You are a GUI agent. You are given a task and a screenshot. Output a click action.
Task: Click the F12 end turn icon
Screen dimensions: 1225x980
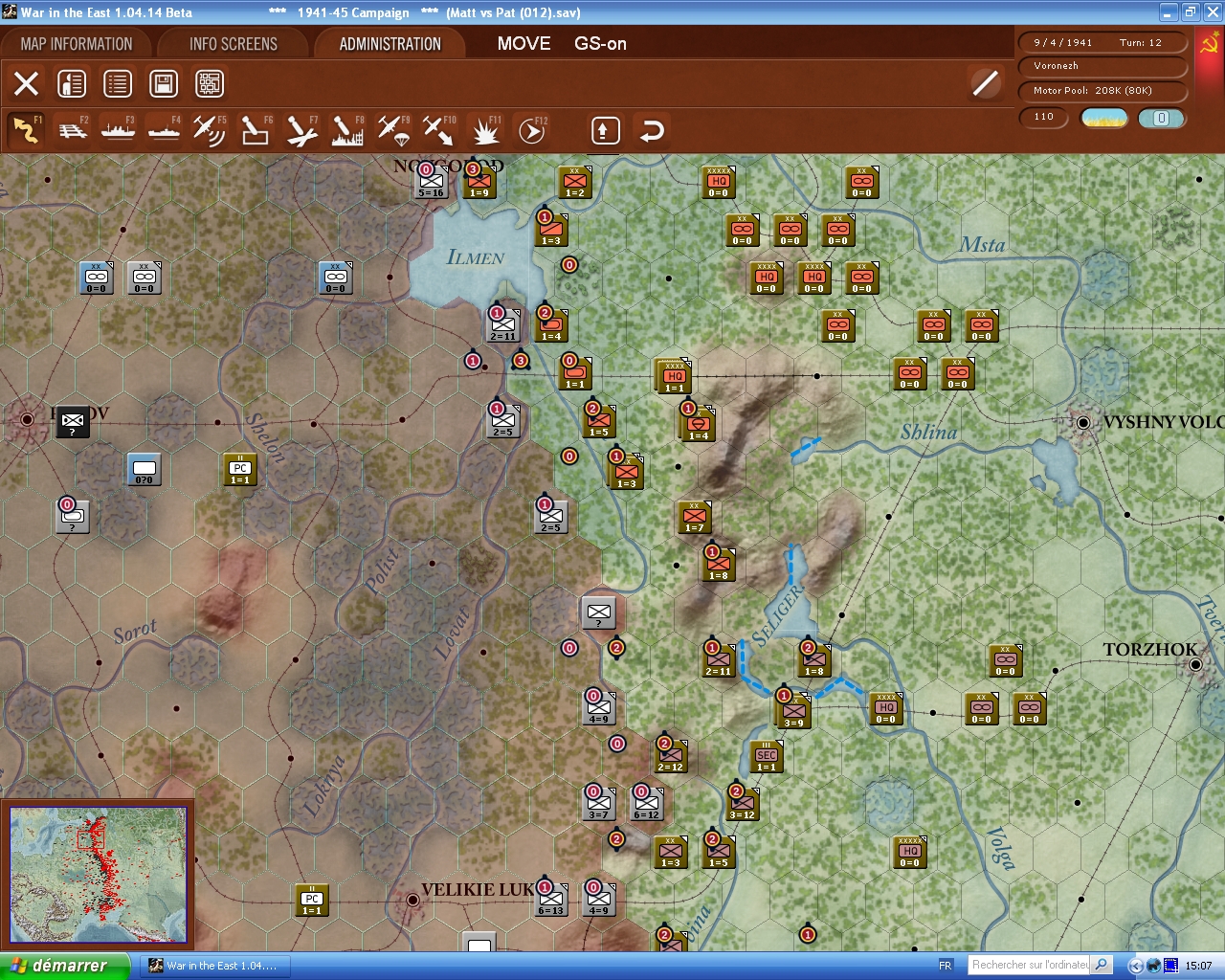pyautogui.click(x=531, y=130)
